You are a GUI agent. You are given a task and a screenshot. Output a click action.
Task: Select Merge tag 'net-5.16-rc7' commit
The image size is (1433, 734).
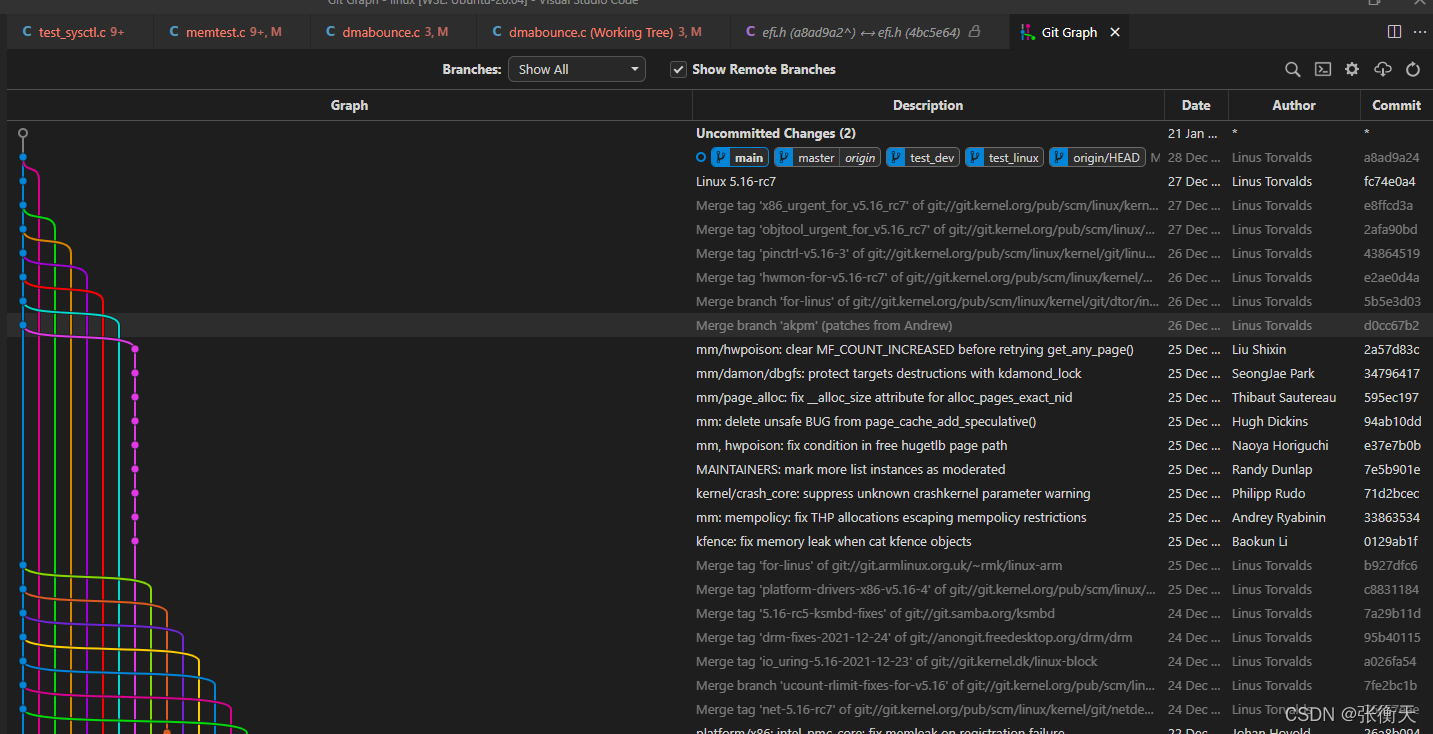719,709
